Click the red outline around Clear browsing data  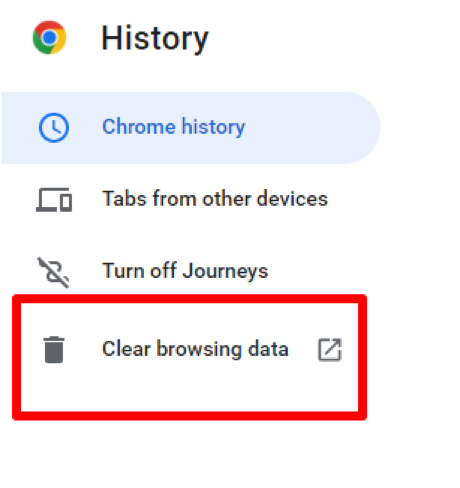coord(189,299)
